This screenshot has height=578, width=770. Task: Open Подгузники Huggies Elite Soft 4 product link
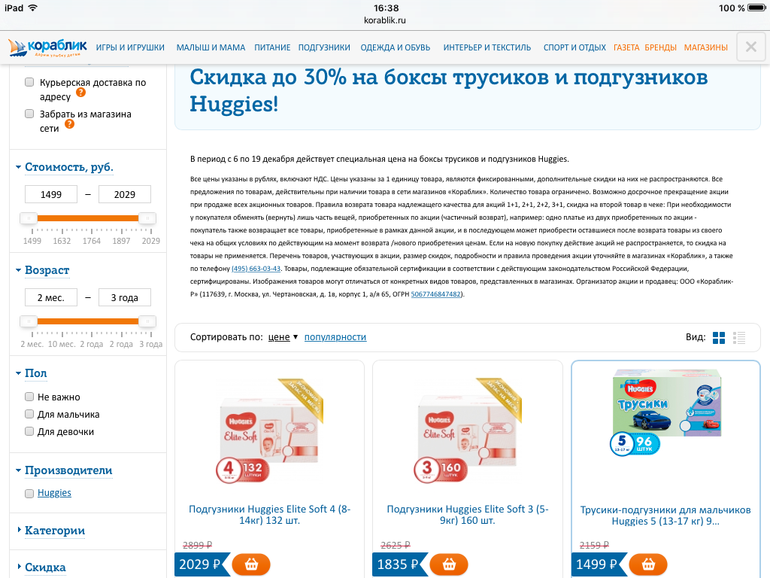coord(270,515)
